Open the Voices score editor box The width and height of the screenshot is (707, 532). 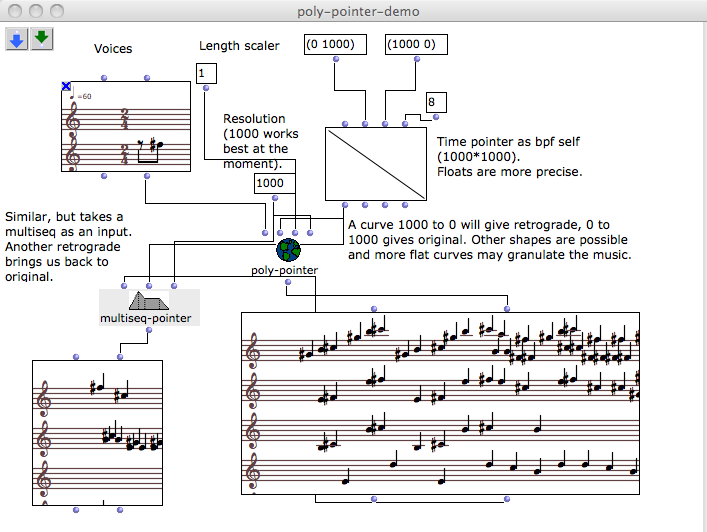tap(125, 126)
